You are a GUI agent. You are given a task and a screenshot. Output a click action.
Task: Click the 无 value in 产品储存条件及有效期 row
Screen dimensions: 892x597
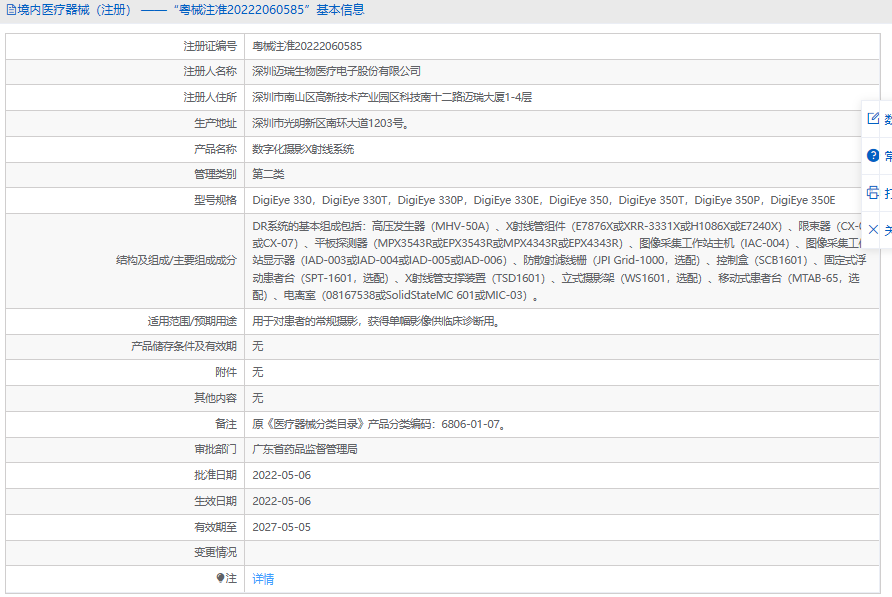258,347
